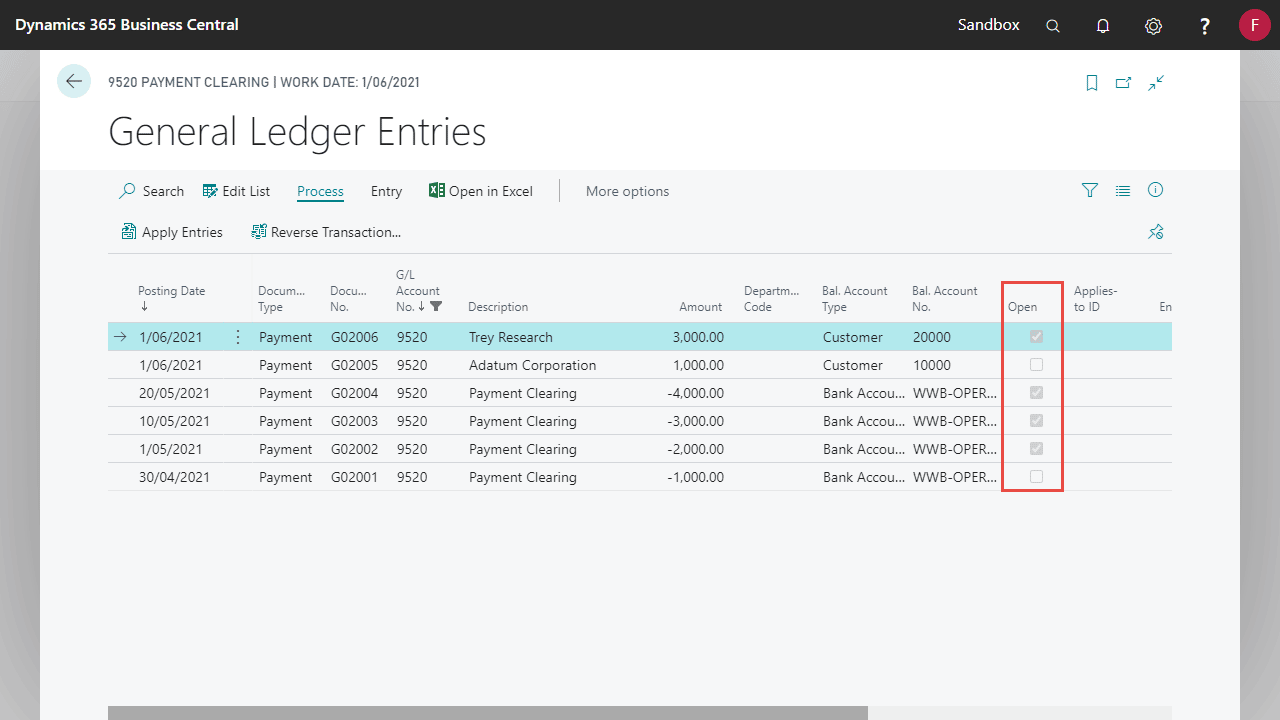Viewport: 1280px width, 720px height.
Task: Open row menu for Trey Research
Action: point(237,337)
